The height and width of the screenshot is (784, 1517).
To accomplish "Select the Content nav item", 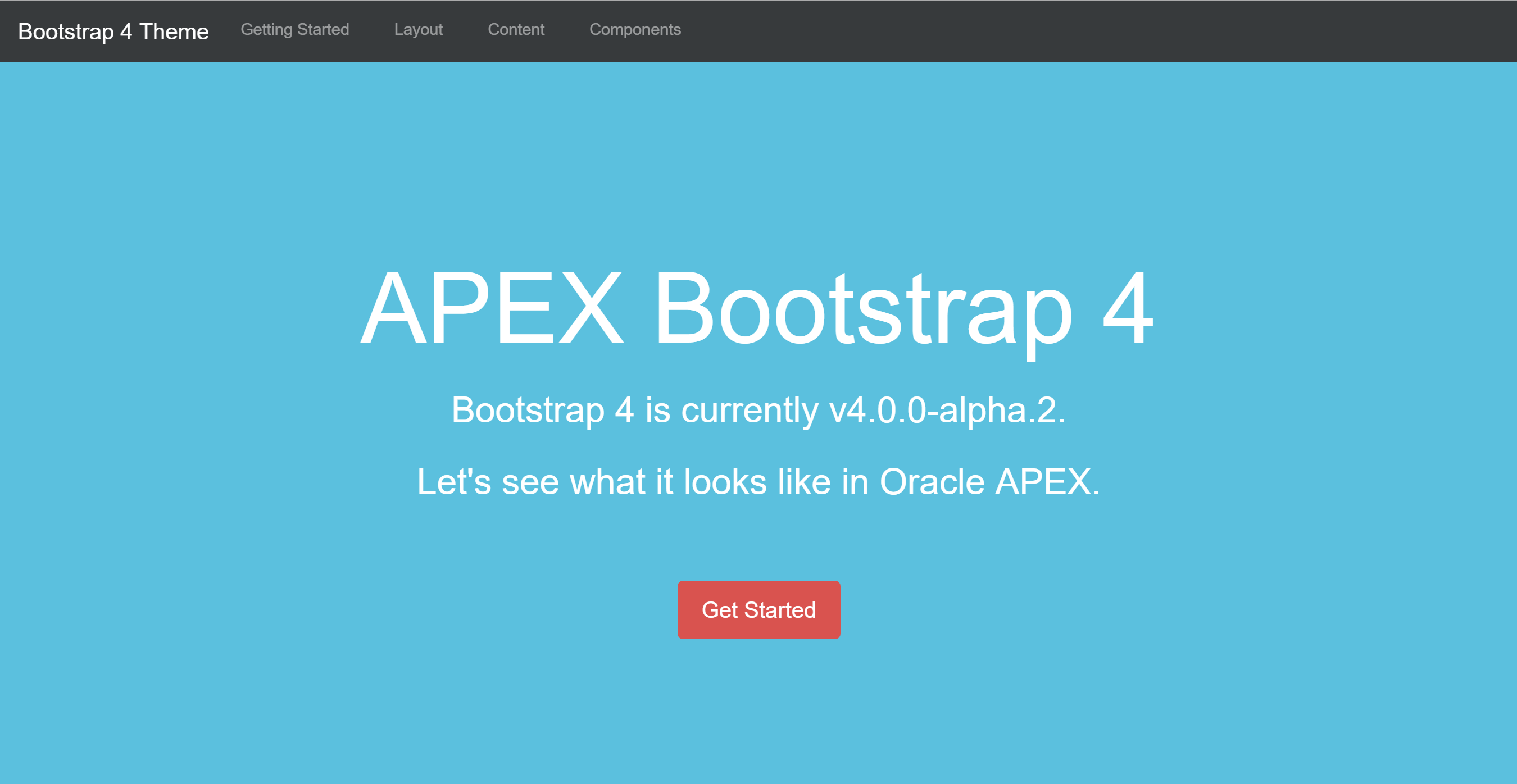I will pyautogui.click(x=516, y=29).
